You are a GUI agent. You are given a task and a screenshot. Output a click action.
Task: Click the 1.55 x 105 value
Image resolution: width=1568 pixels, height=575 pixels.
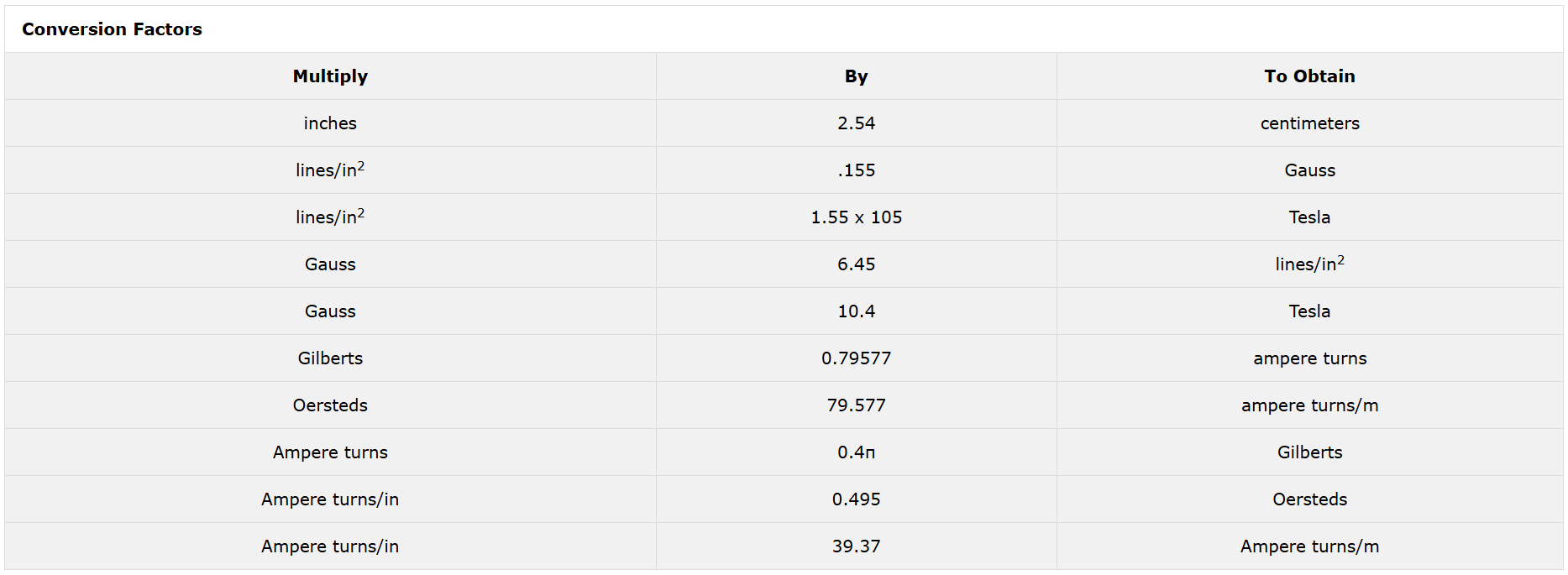[856, 217]
